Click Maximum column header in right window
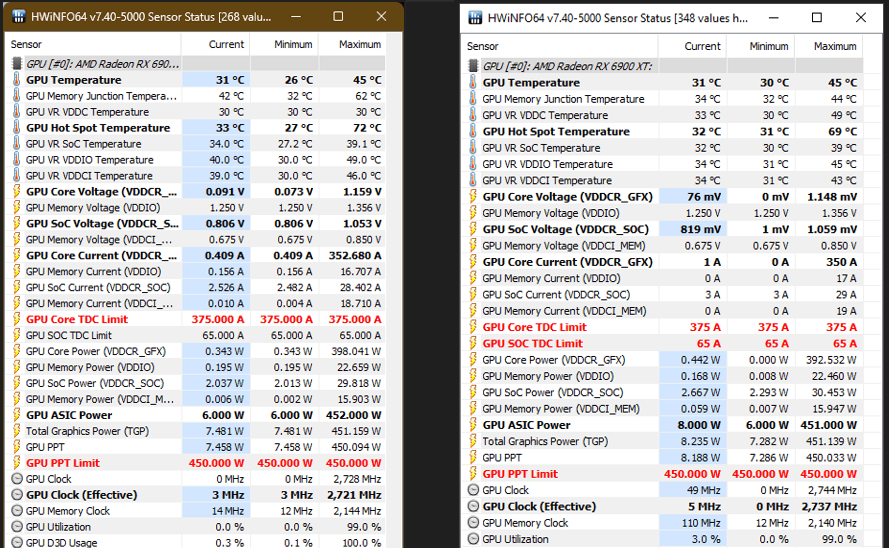This screenshot has width=889, height=548. pyautogui.click(x=829, y=46)
